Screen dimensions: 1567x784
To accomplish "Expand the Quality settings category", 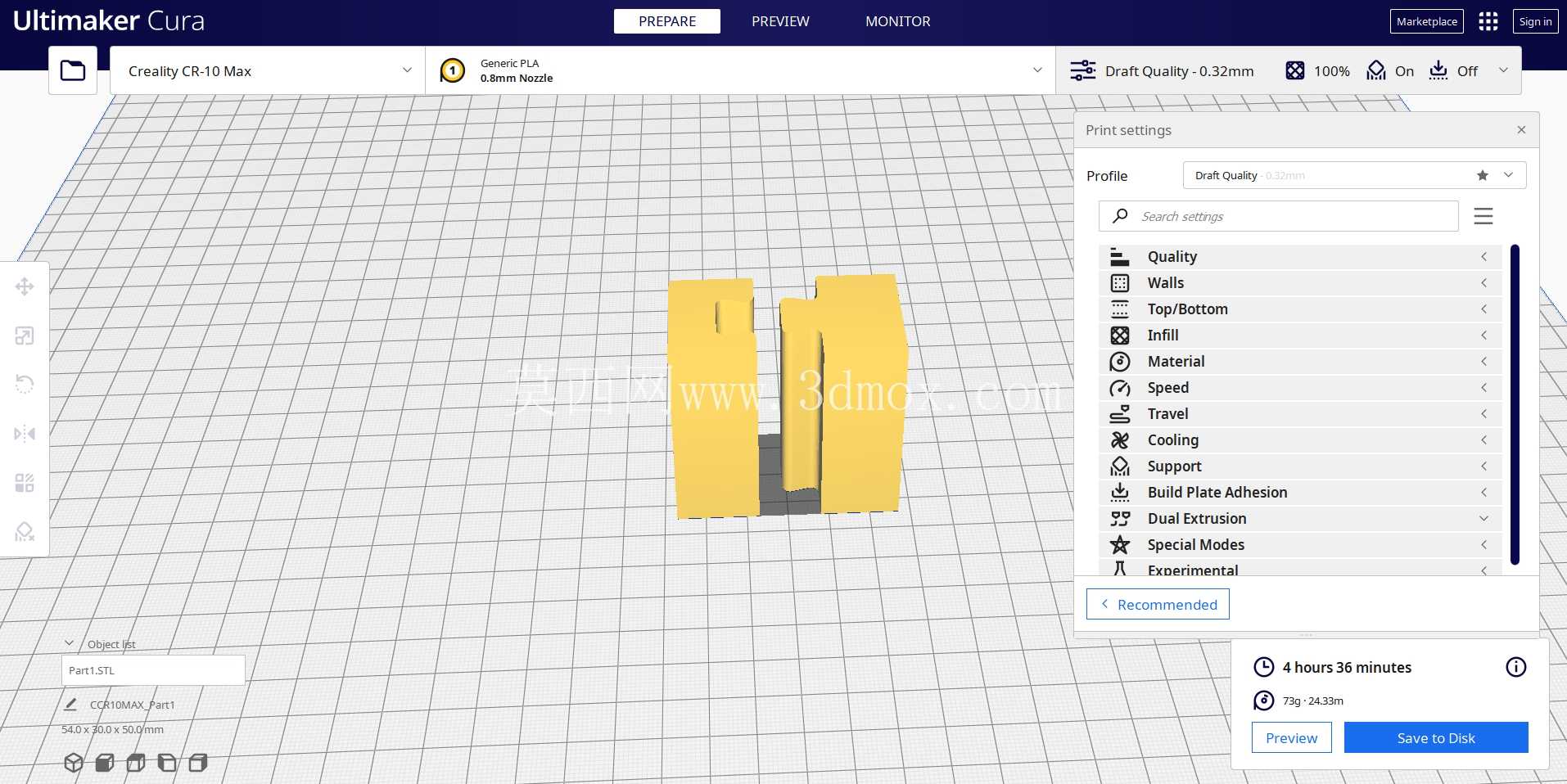I will point(1300,257).
